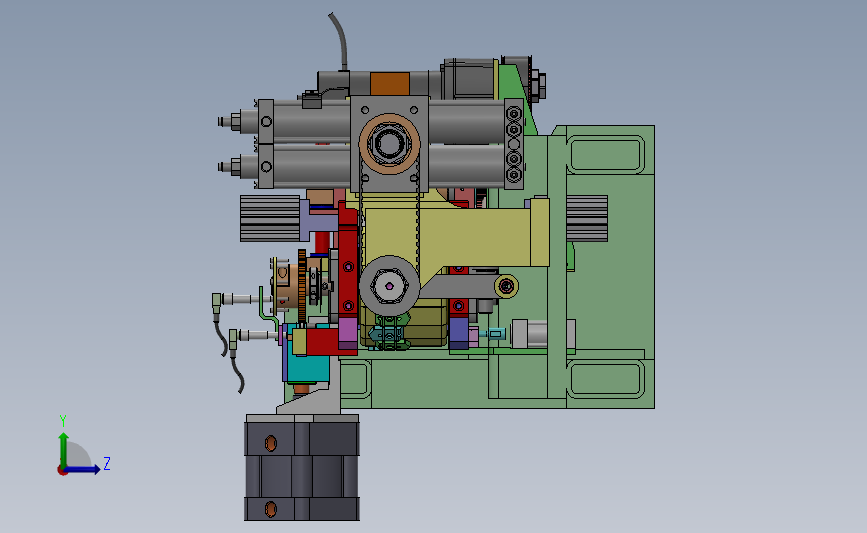
Task: Select the green base frame's upper right pocket
Action: pyautogui.click(x=605, y=155)
